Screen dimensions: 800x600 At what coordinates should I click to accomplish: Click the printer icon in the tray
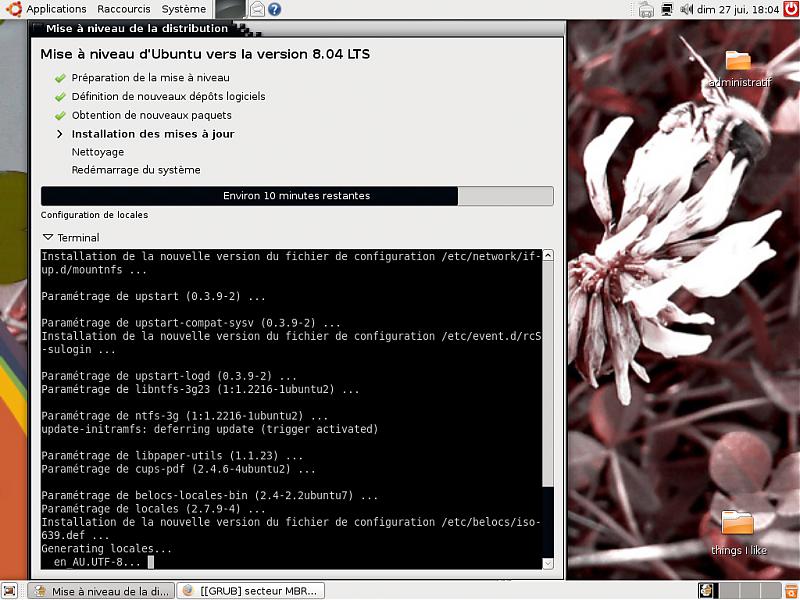coord(646,9)
